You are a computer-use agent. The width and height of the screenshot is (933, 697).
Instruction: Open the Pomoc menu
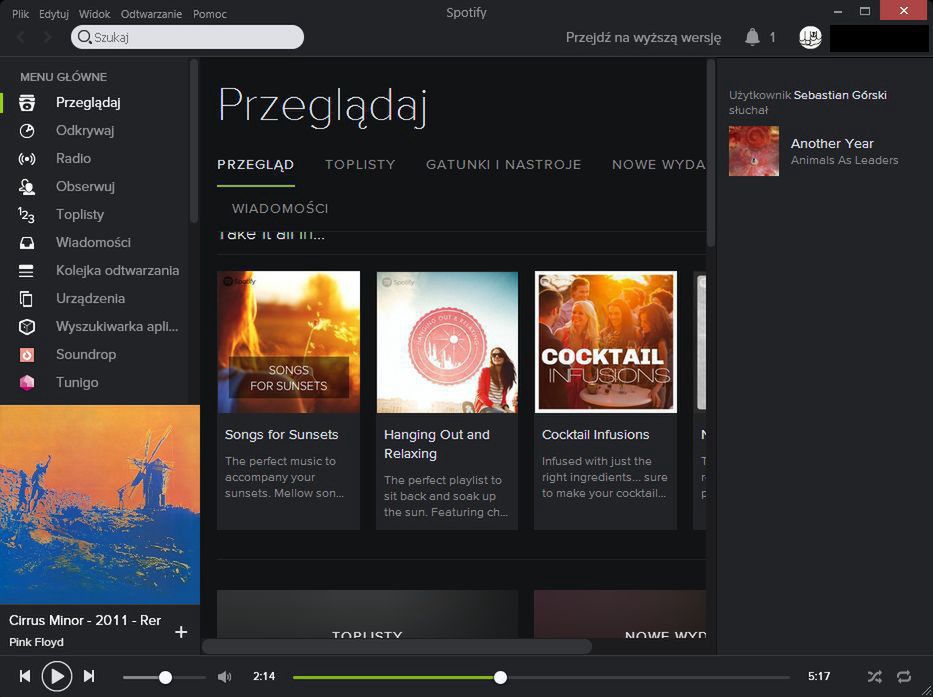pos(209,14)
